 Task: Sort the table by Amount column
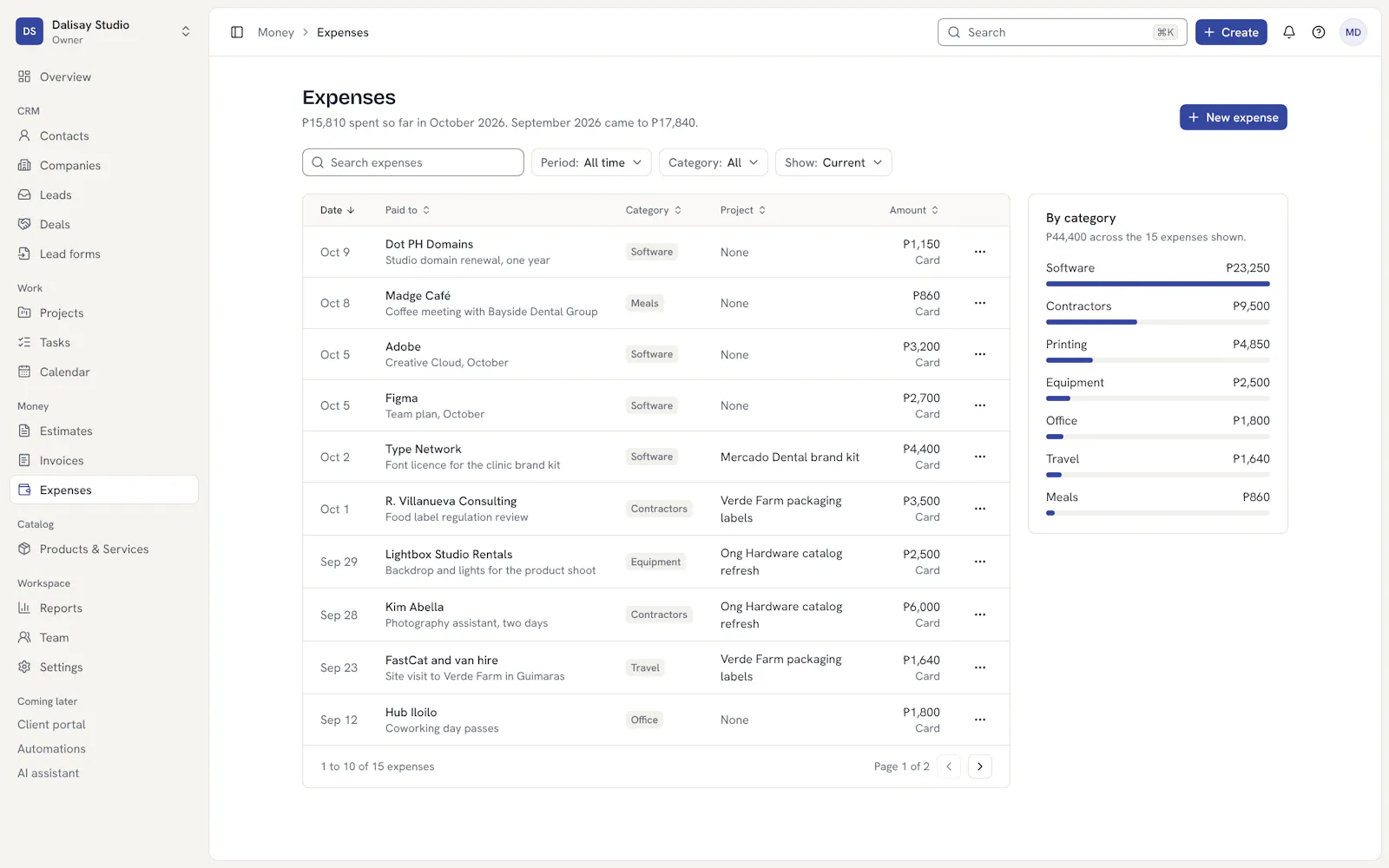coord(914,210)
